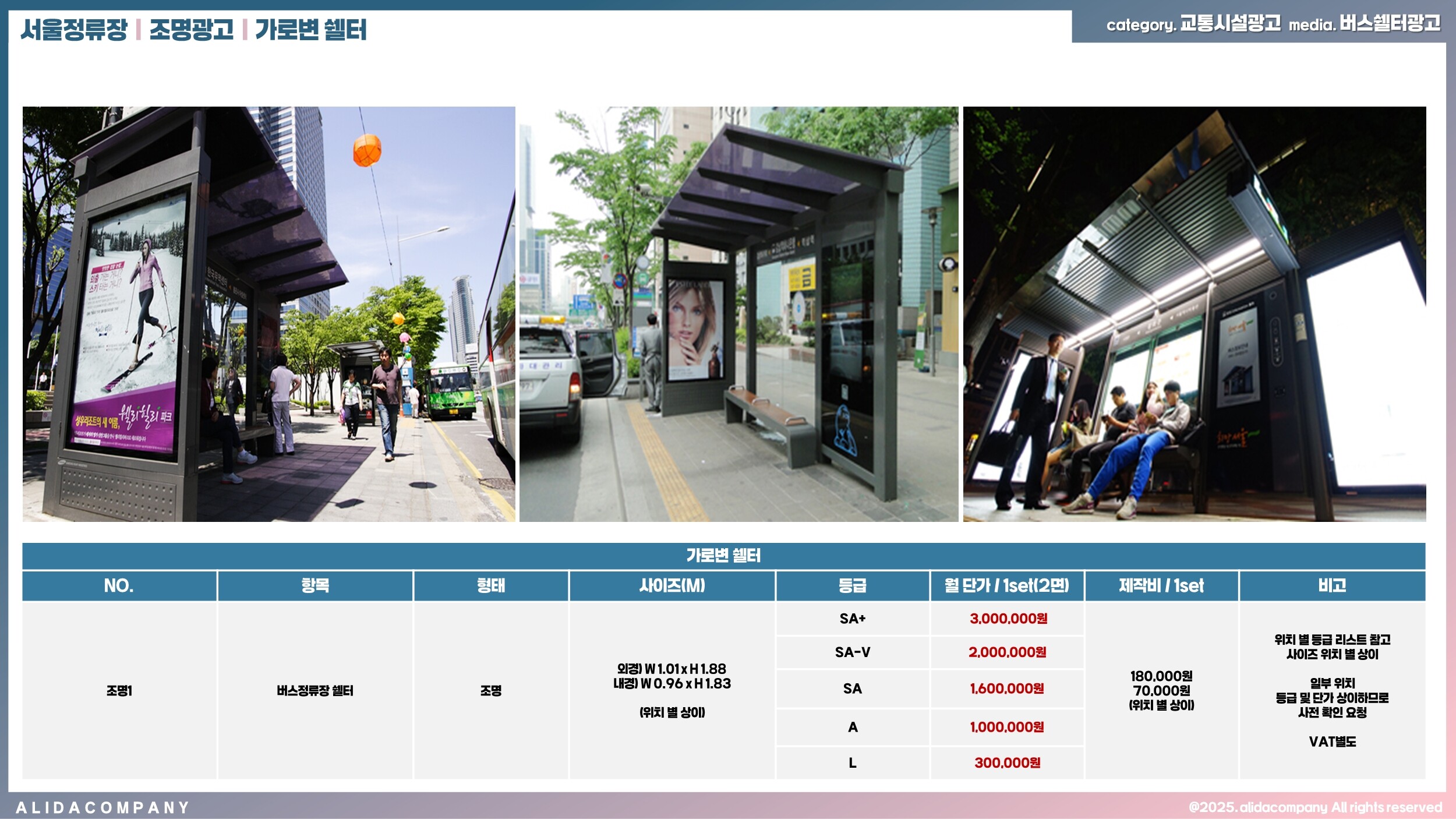Click the ALIDACOMPANY footer logo text
Image resolution: width=1456 pixels, height=819 pixels.
(x=103, y=807)
